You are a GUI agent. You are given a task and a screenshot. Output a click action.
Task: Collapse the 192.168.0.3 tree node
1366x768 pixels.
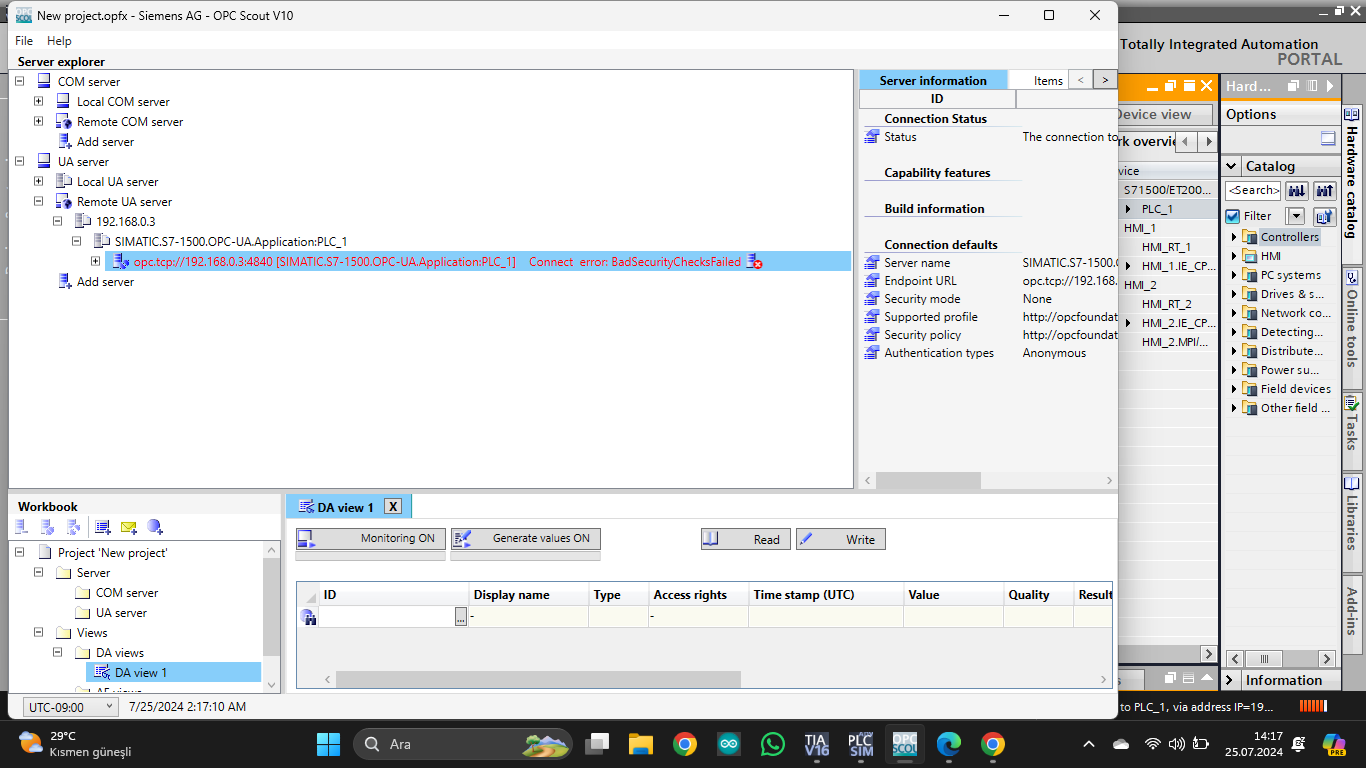point(58,221)
